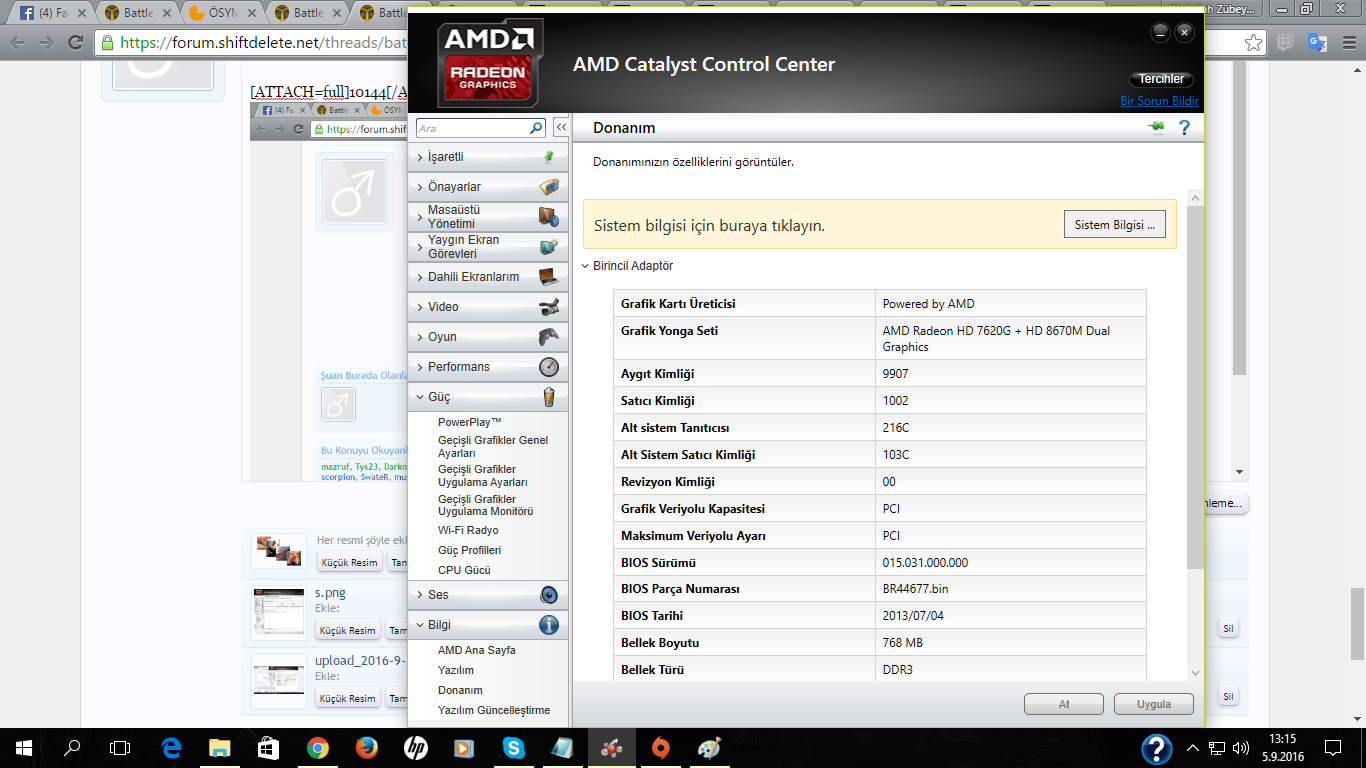This screenshot has height=768, width=1366.
Task: Open Microsoft Edge from the taskbar
Action: pos(171,748)
